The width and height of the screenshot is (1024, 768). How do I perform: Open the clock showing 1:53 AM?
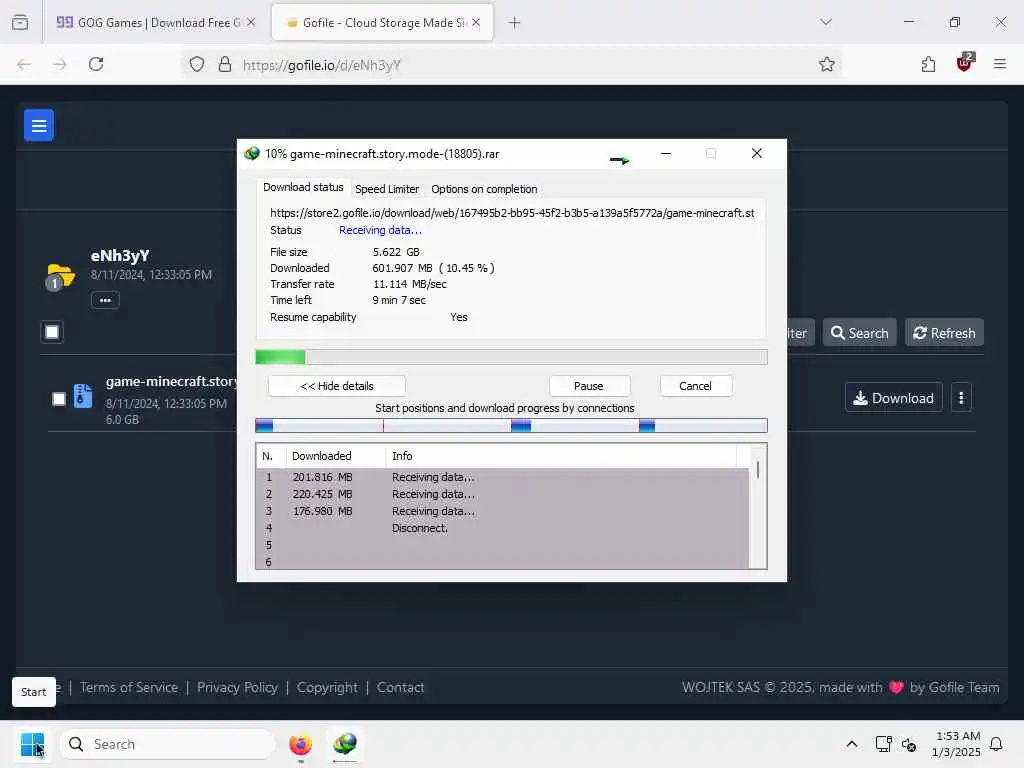956,744
